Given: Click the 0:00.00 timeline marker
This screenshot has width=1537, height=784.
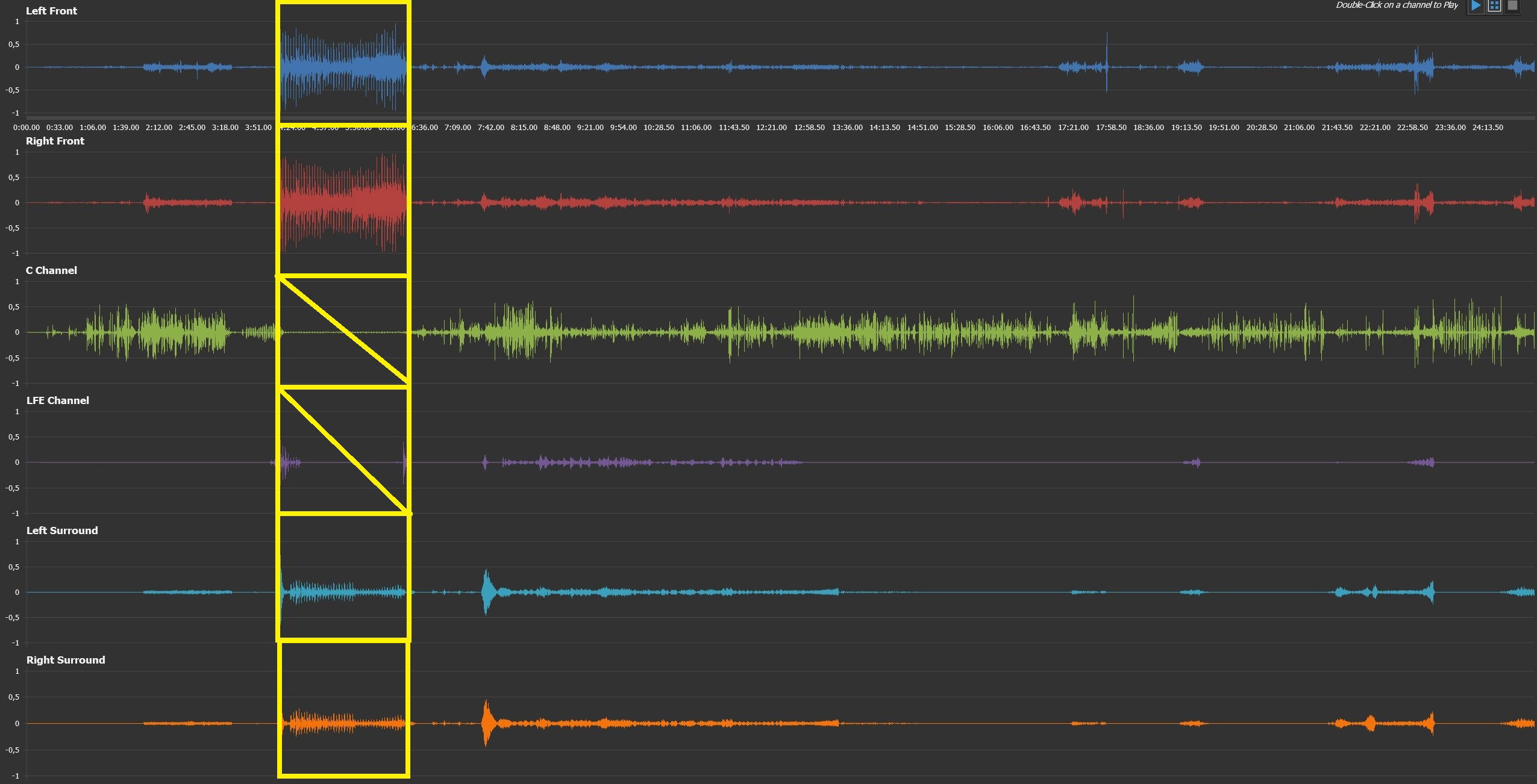Looking at the screenshot, I should coord(27,128).
